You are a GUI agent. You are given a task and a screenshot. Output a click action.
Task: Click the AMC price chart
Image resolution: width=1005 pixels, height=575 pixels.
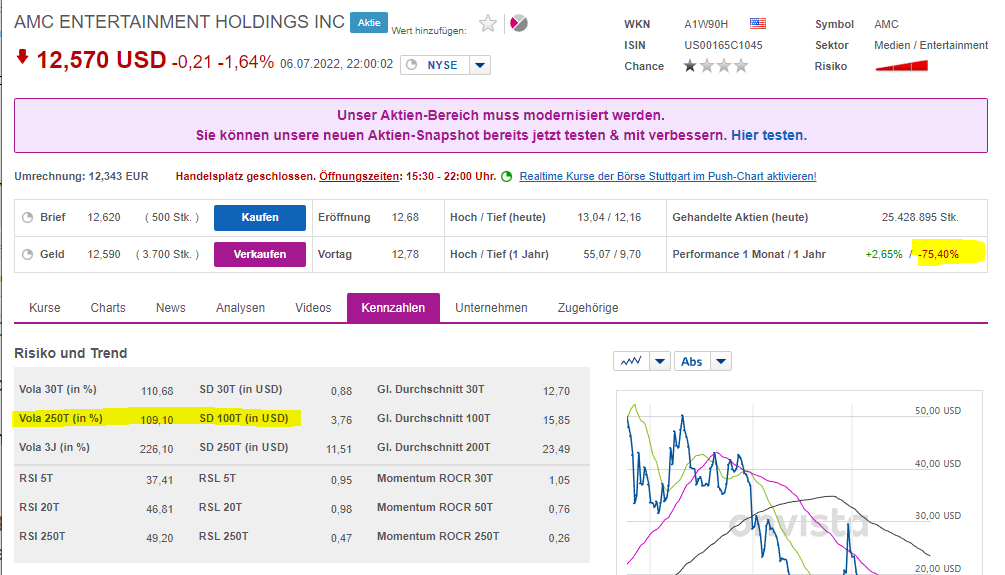point(799,482)
